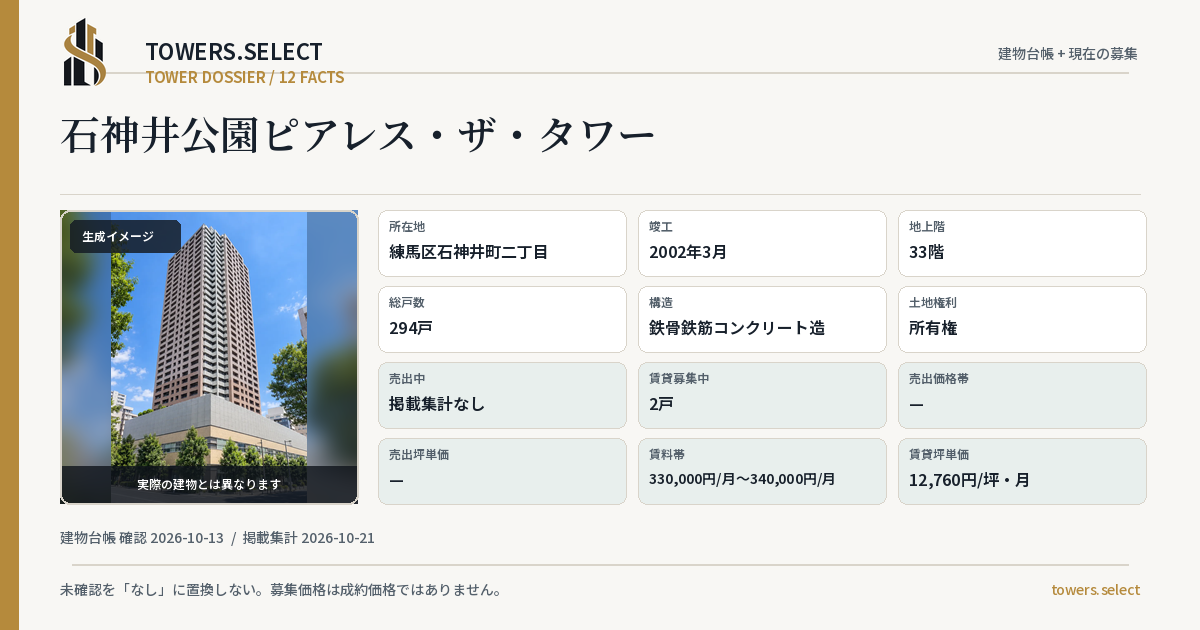Select the 土地権利 card showing 所有権

tap(1022, 319)
